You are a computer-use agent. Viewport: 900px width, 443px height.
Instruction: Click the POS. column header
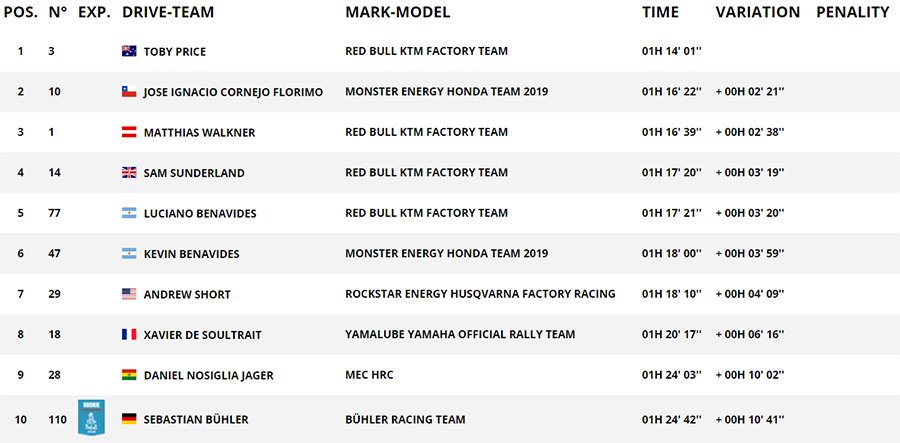pos(20,13)
